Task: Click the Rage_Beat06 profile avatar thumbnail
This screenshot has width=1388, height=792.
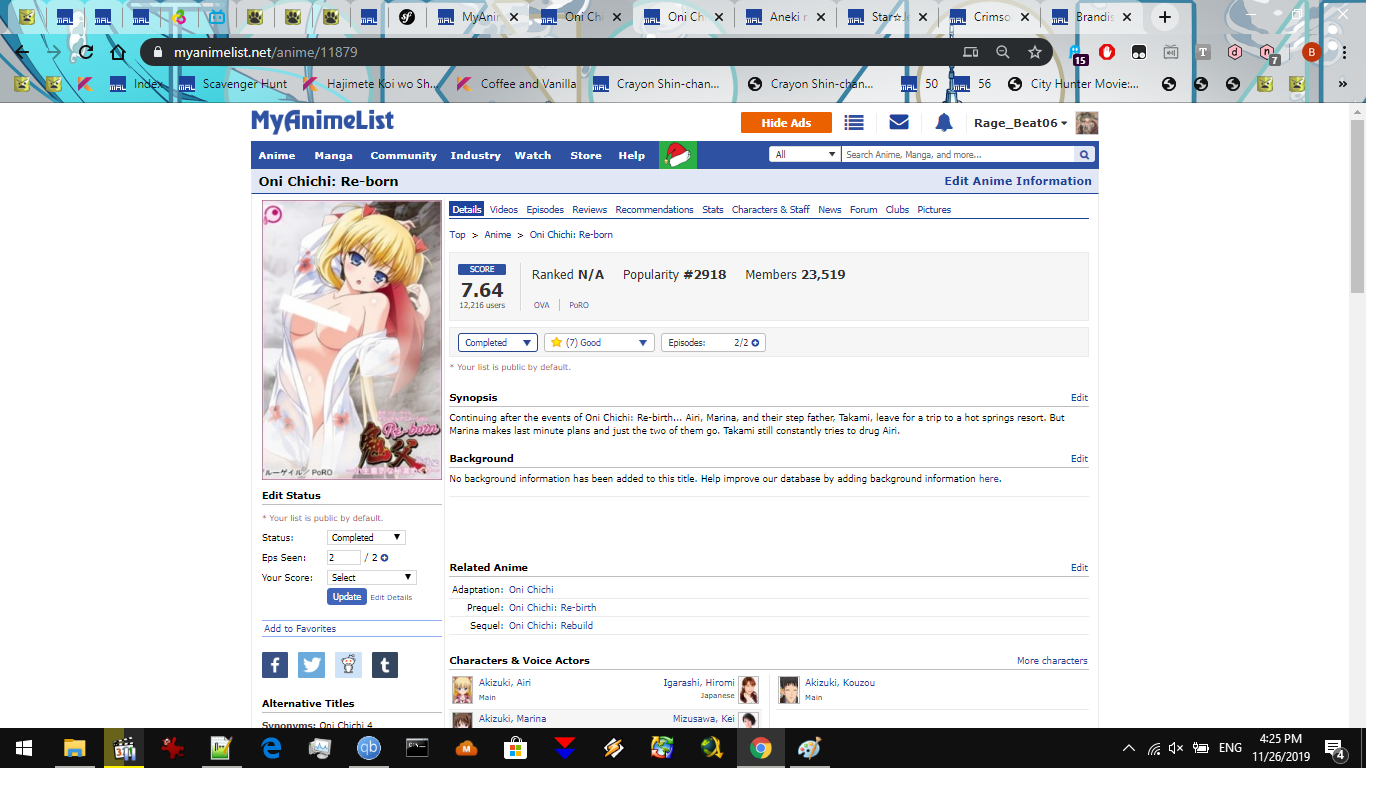Action: 1086,123
